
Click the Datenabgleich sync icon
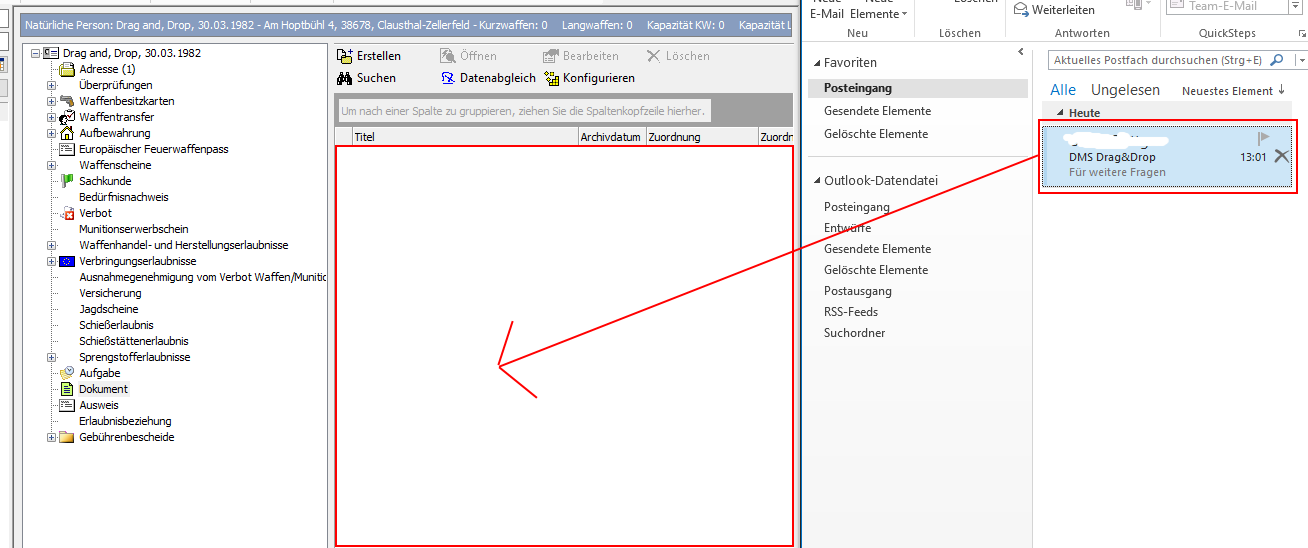(449, 78)
